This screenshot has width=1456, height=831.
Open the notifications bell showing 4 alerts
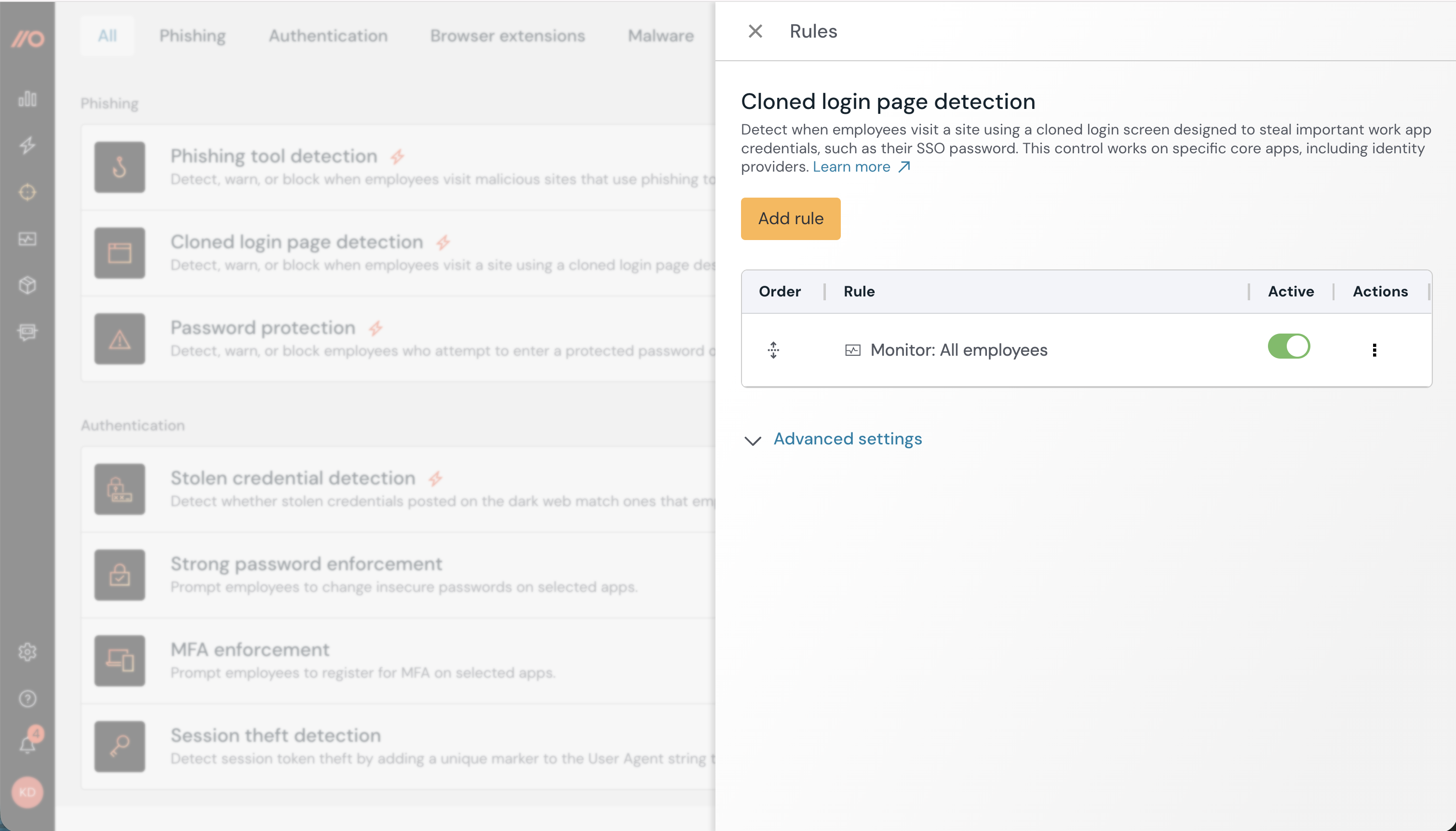pyautogui.click(x=27, y=742)
